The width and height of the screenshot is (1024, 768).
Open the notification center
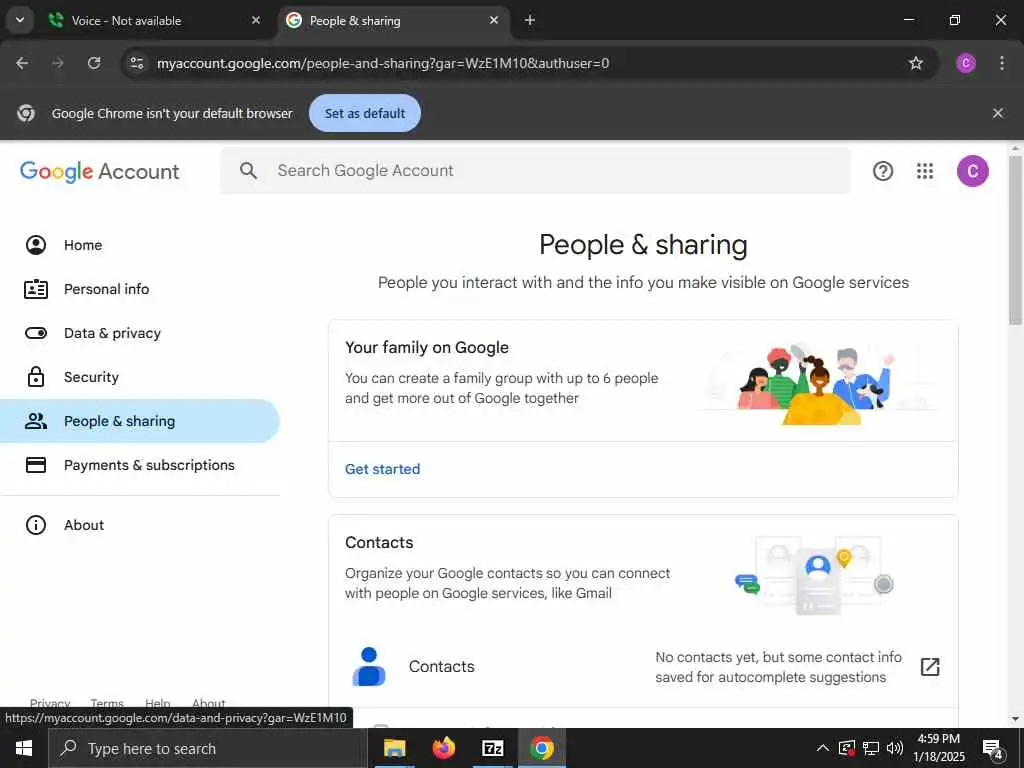pyautogui.click(x=993, y=749)
